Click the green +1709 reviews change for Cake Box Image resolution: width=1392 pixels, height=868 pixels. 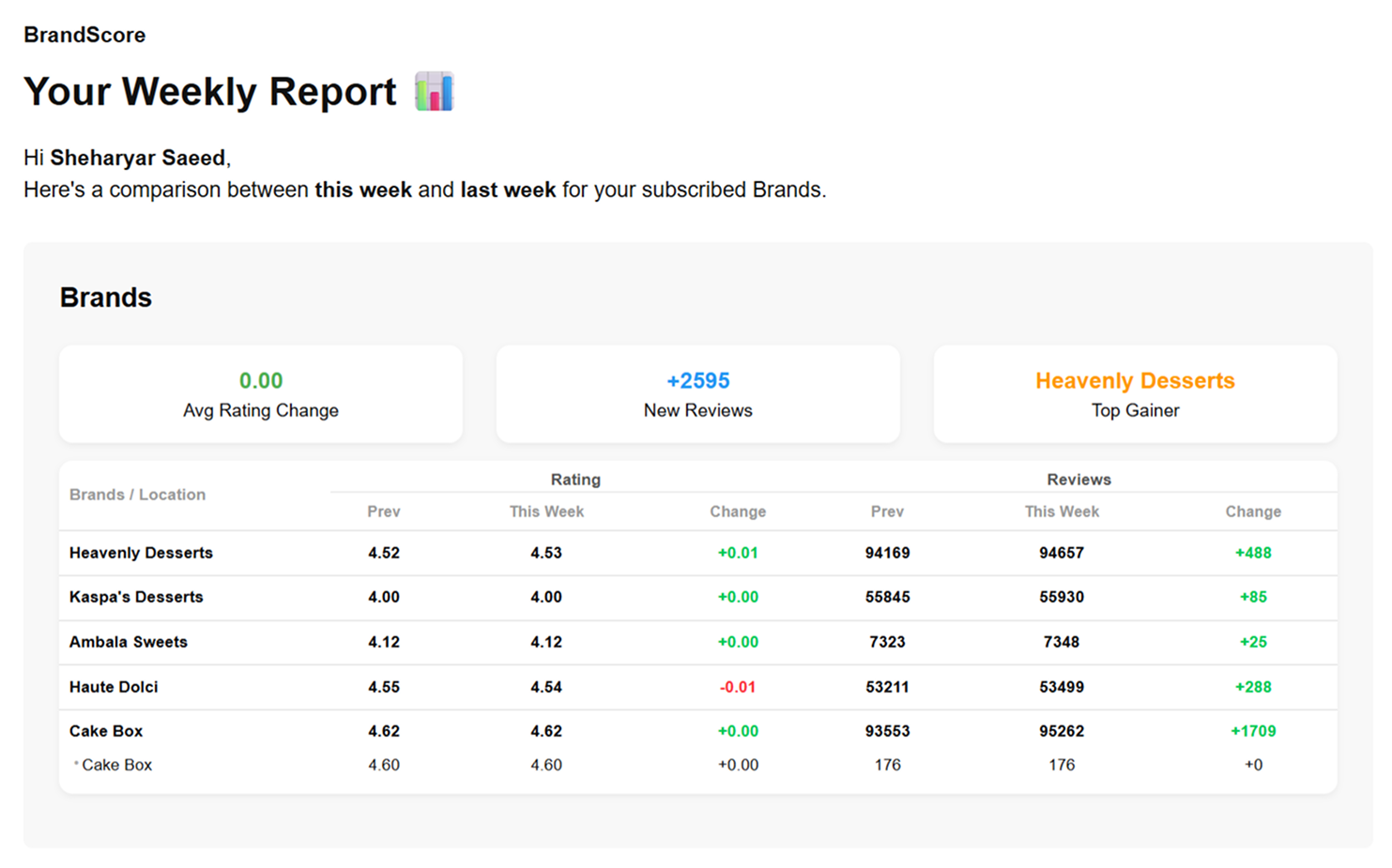(x=1253, y=731)
